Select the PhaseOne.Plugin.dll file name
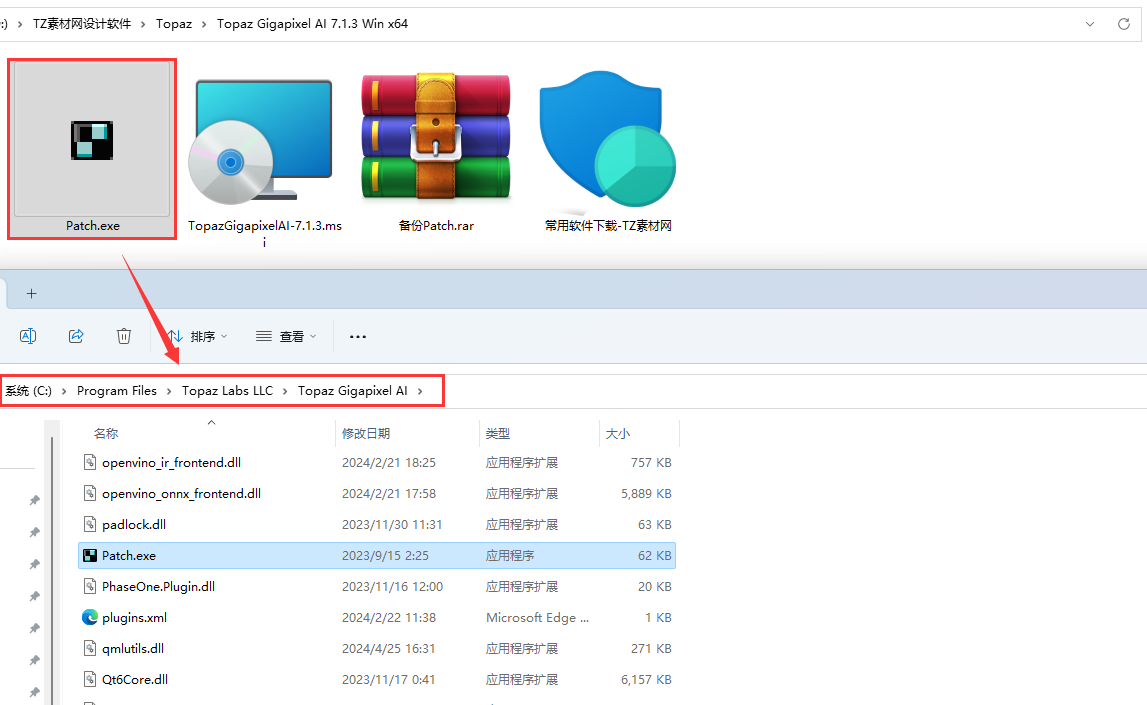 159,587
